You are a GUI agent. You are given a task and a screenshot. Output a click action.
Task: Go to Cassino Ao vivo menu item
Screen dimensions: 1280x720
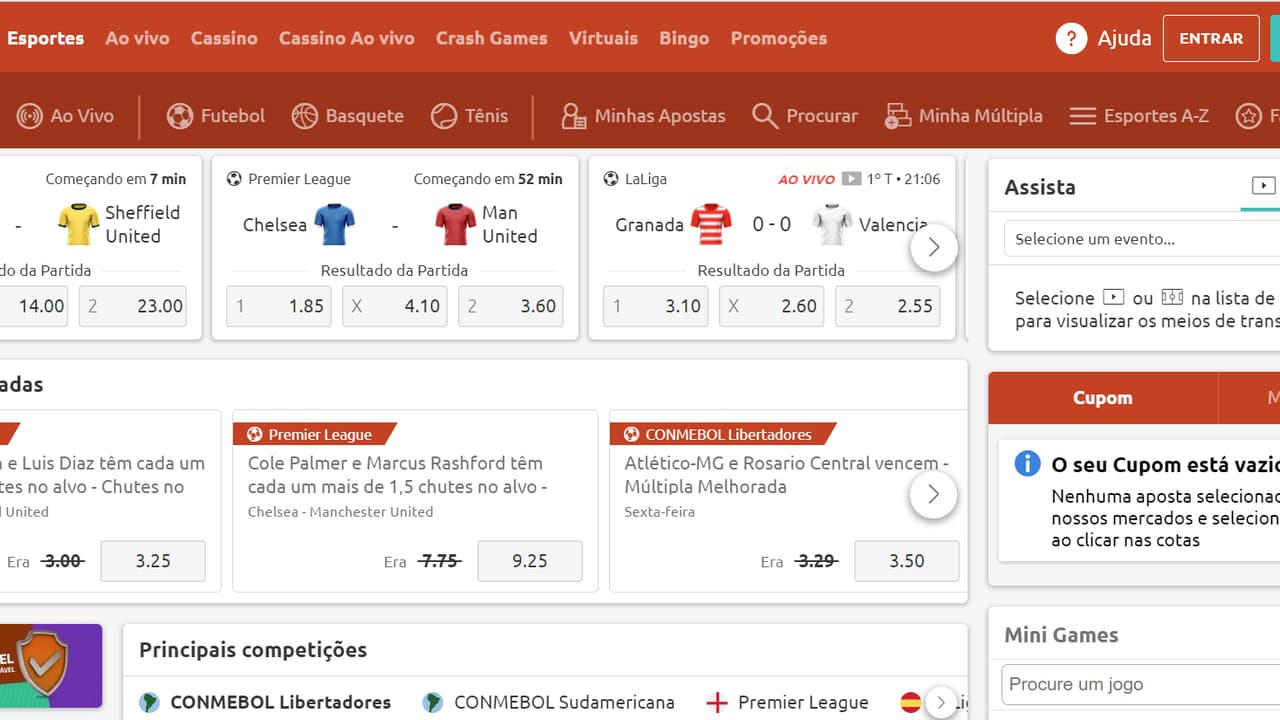[x=346, y=38]
